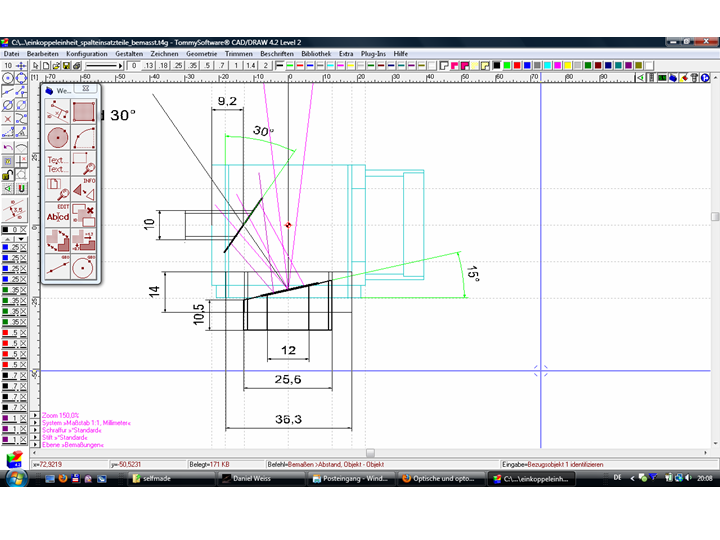Open the Geometrie menu
Image resolution: width=720 pixels, height=540 pixels.
(x=201, y=53)
